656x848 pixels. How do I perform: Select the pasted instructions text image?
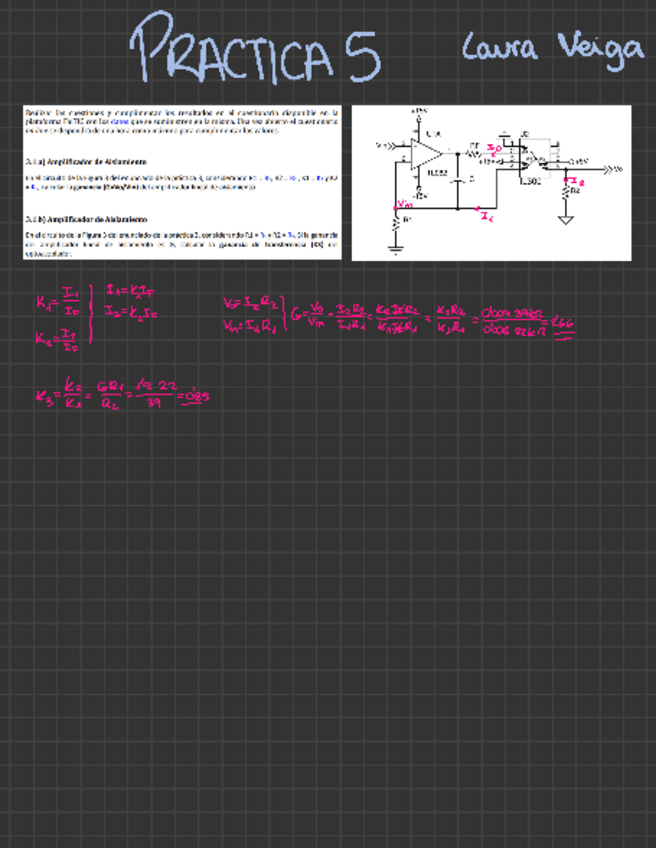pyautogui.click(x=181, y=182)
